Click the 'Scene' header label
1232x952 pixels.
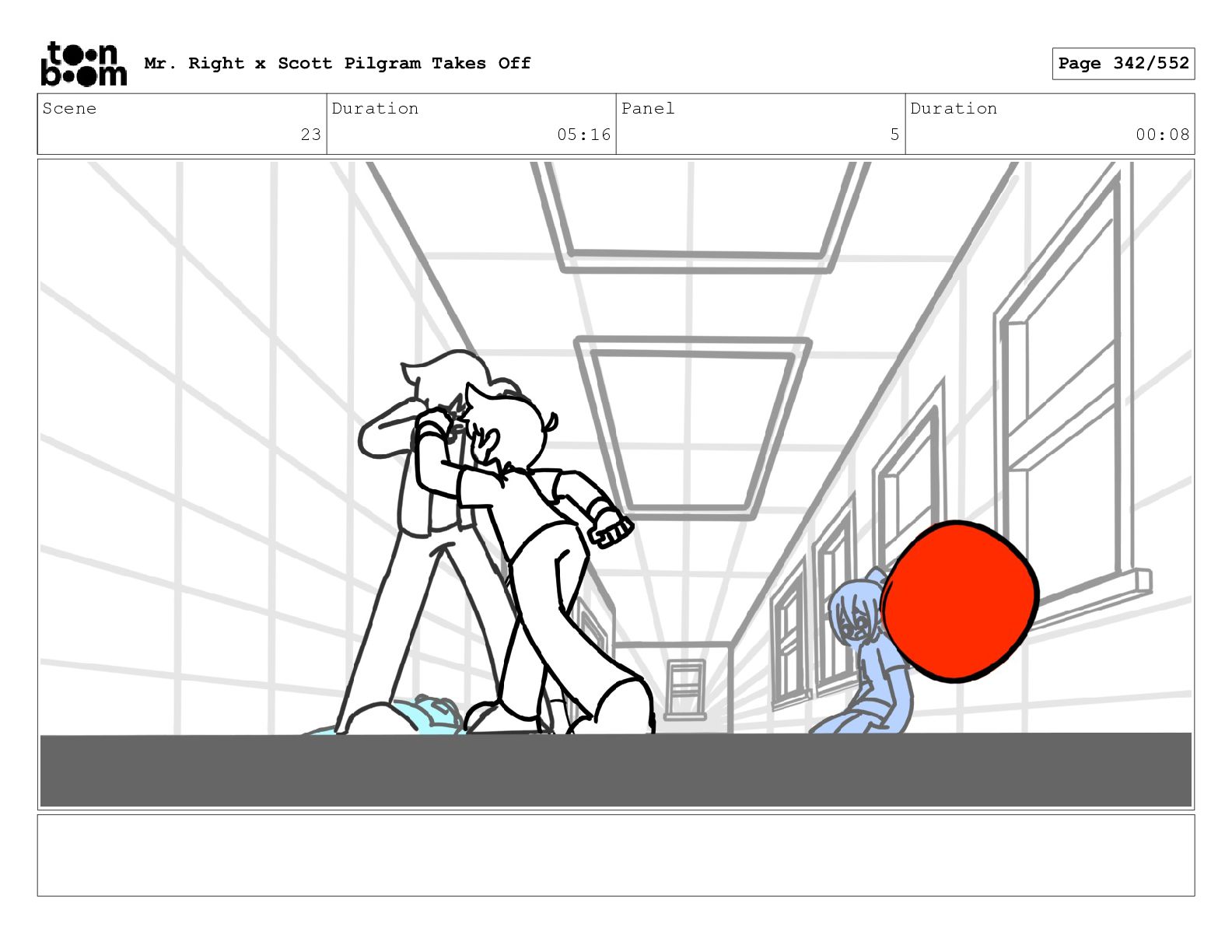(x=69, y=109)
